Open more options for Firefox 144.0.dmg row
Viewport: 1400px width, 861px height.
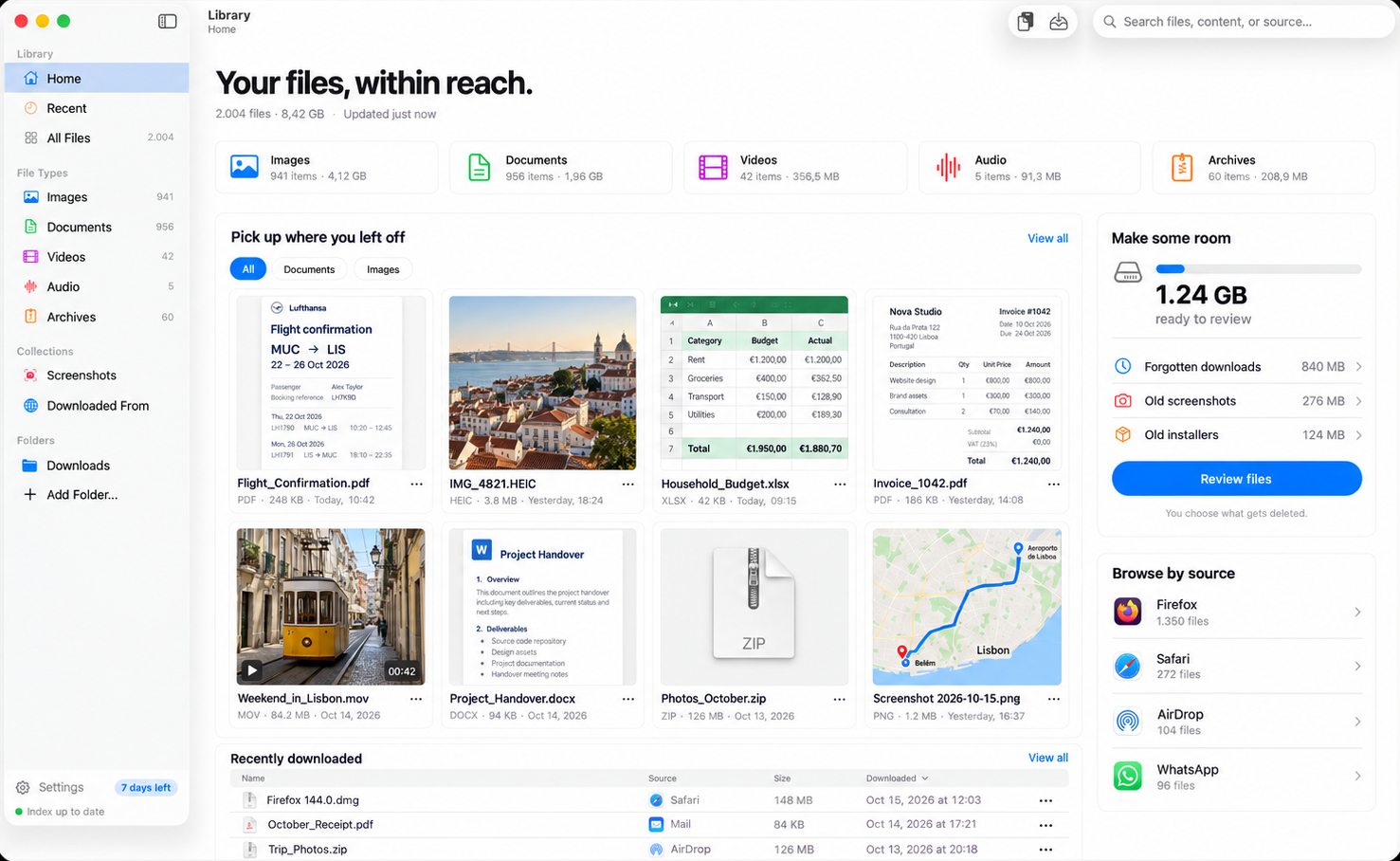[1045, 800]
